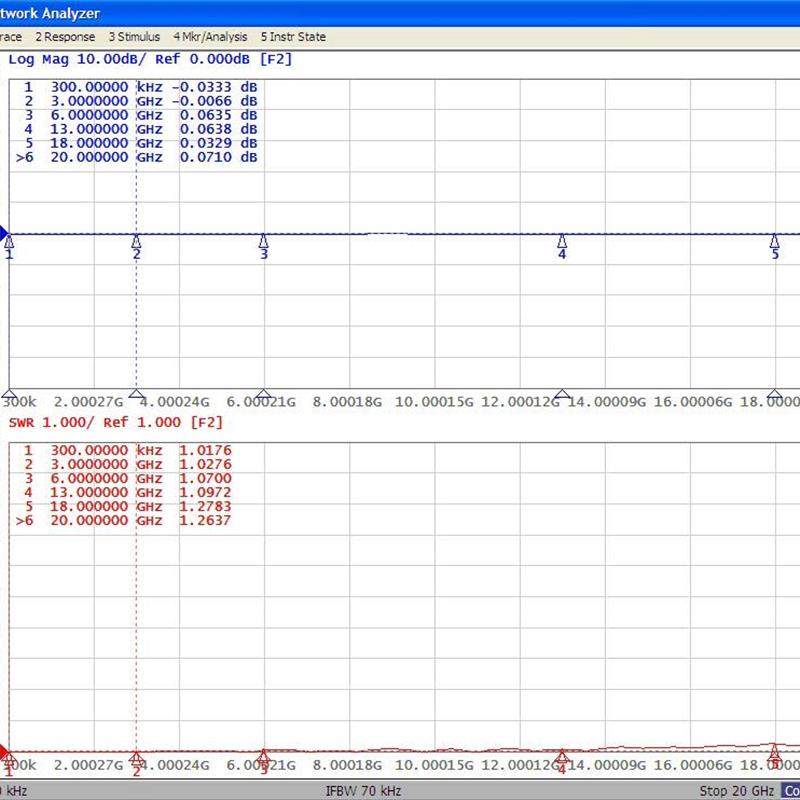Click blue marker 2 row 3.0000000 GHz -0.0066 dB
The height and width of the screenshot is (800, 800).
click(x=140, y=101)
